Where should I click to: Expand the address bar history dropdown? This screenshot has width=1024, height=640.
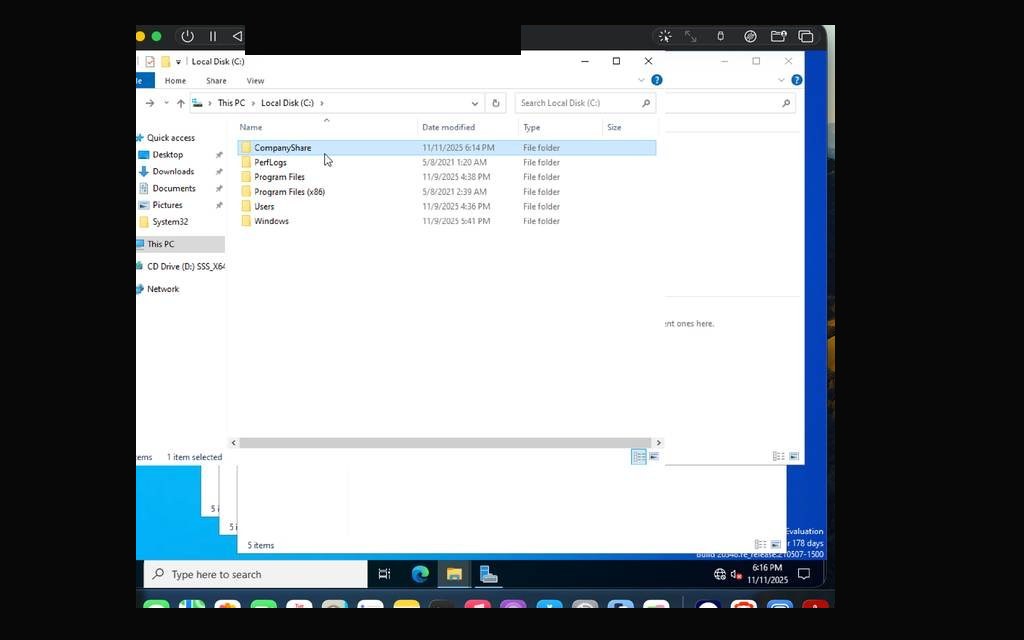pyautogui.click(x=475, y=103)
